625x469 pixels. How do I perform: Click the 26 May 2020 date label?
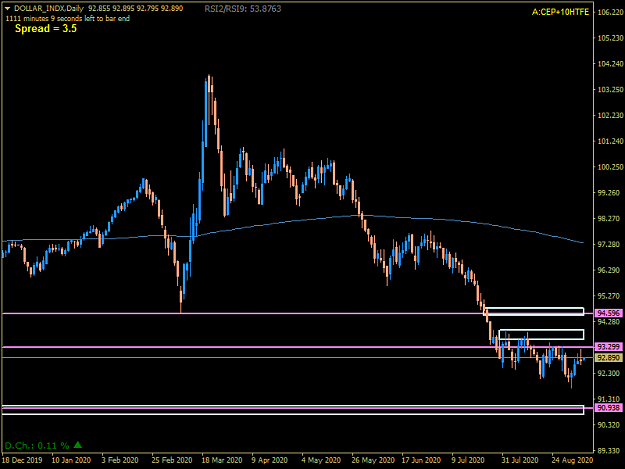pyautogui.click(x=373, y=460)
